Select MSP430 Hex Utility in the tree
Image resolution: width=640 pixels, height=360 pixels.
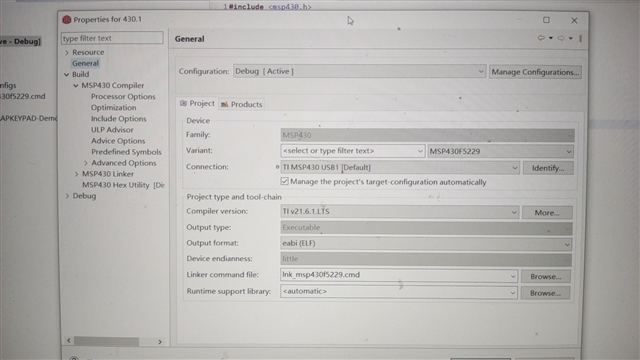pyautogui.click(x=123, y=185)
